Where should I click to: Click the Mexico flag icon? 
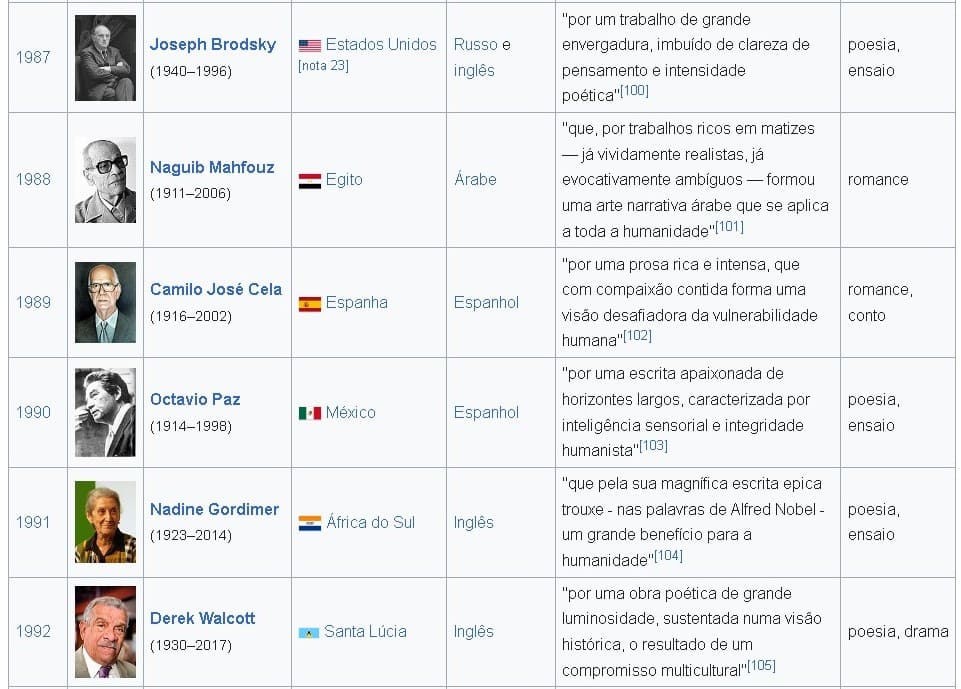310,413
